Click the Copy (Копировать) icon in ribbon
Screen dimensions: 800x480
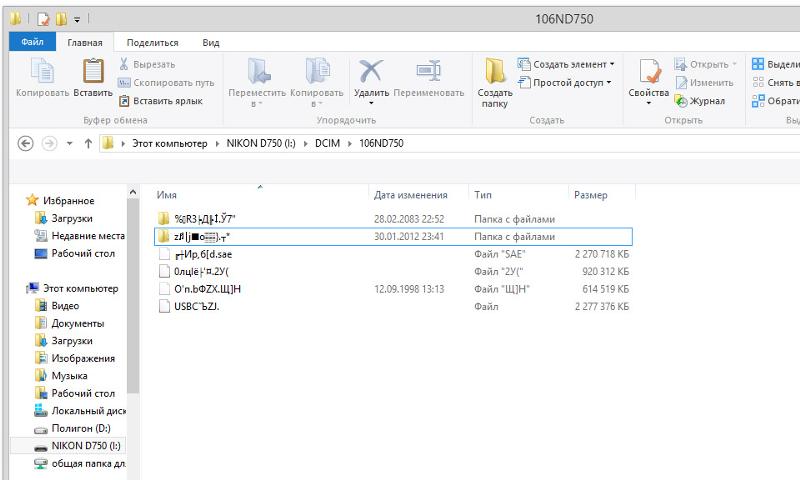pyautogui.click(x=42, y=73)
